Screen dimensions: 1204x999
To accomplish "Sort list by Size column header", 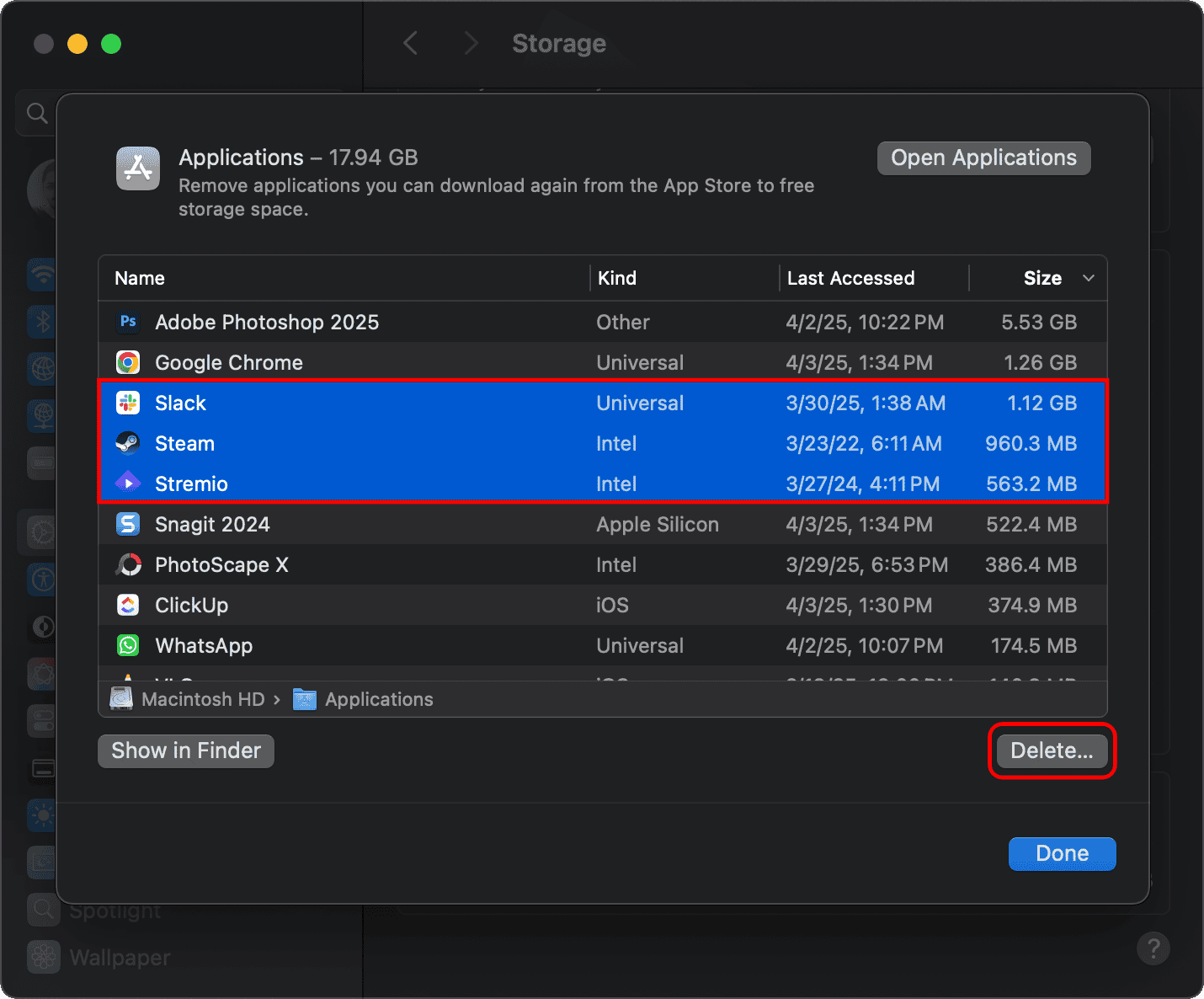I will pyautogui.click(x=1042, y=278).
